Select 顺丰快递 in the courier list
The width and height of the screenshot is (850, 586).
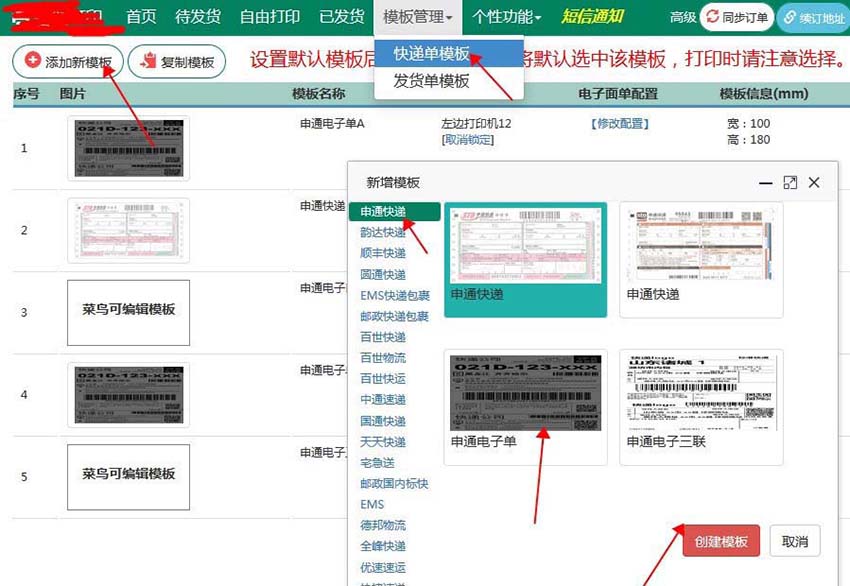click(x=383, y=253)
